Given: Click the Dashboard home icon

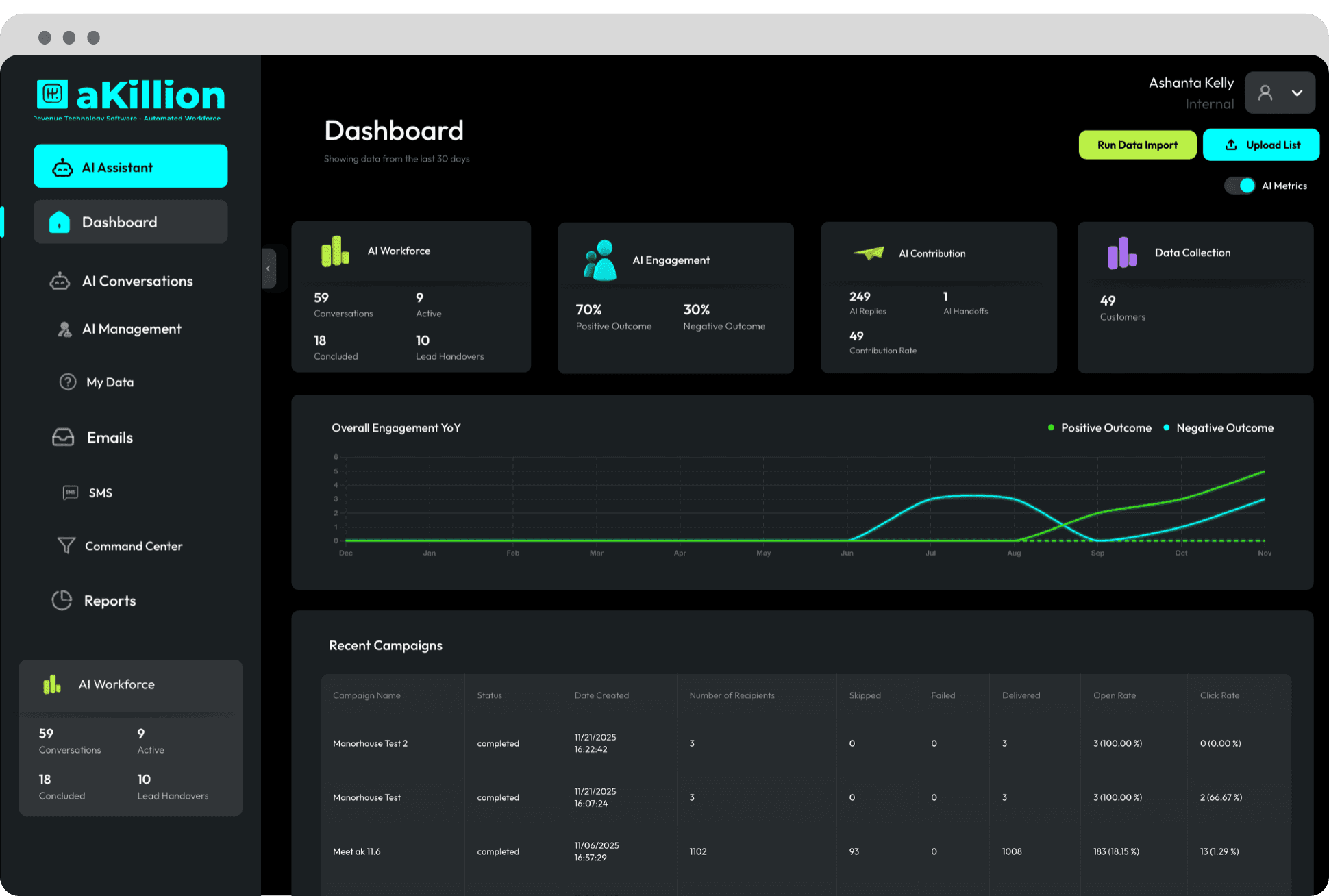Looking at the screenshot, I should [x=60, y=221].
